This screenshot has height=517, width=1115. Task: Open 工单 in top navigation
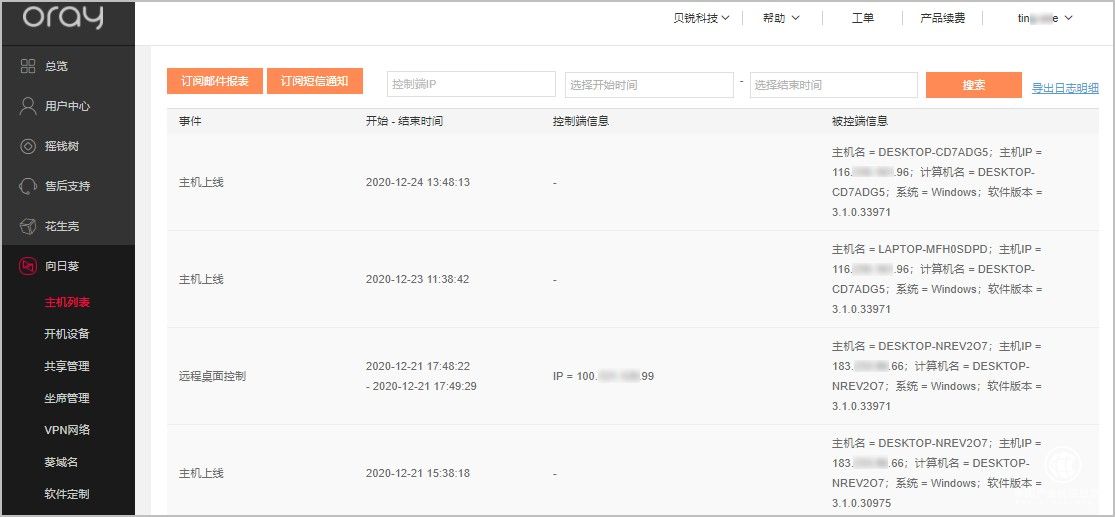[862, 18]
